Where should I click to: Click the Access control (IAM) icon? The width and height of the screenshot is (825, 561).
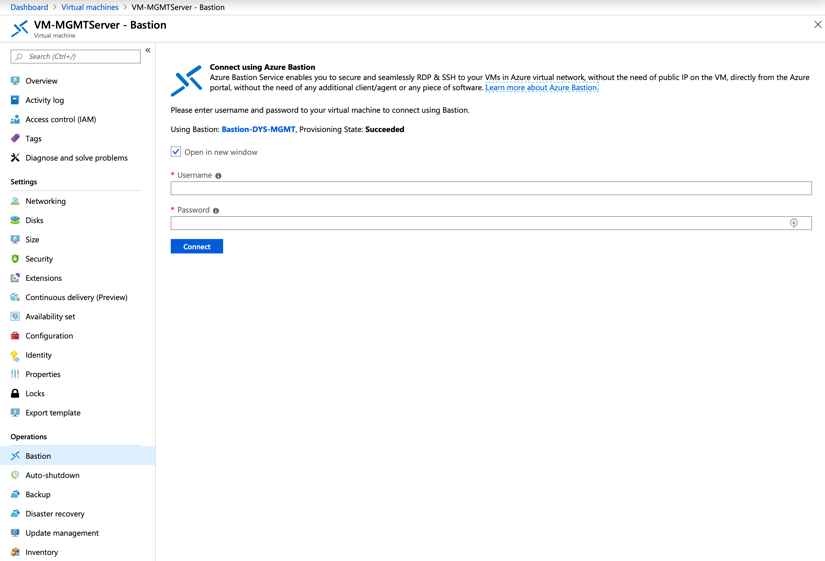click(x=15, y=119)
